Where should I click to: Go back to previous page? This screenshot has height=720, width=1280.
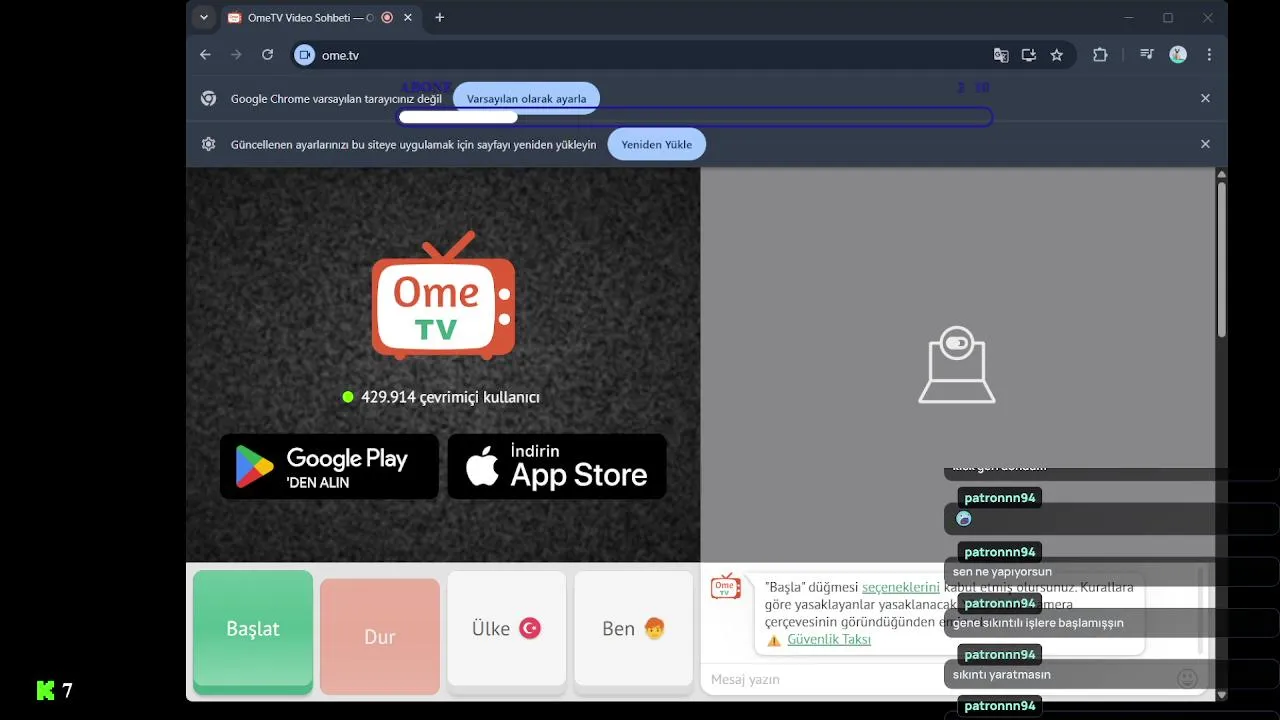pyautogui.click(x=205, y=55)
